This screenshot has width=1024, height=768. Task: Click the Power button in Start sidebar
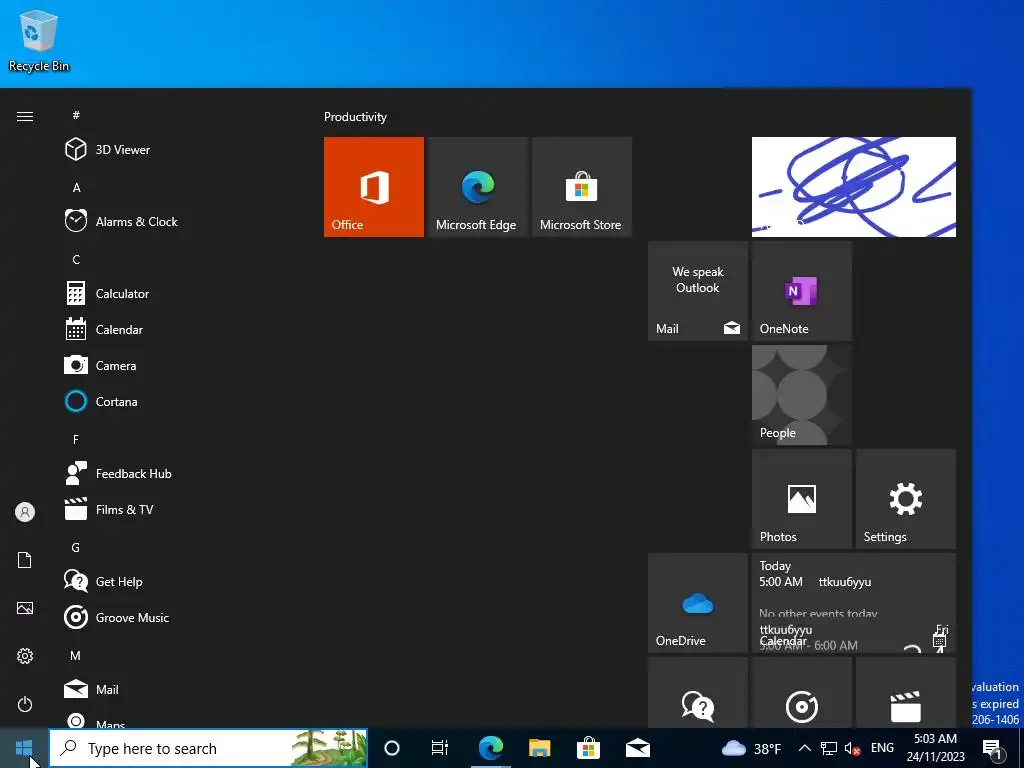click(x=25, y=704)
